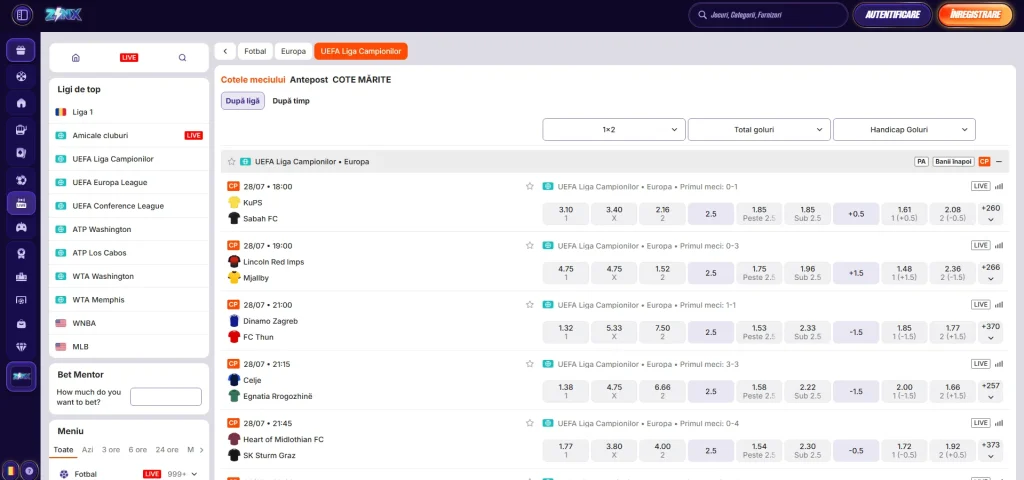Click the home icon in sports panel
The image size is (1024, 480).
76,57
